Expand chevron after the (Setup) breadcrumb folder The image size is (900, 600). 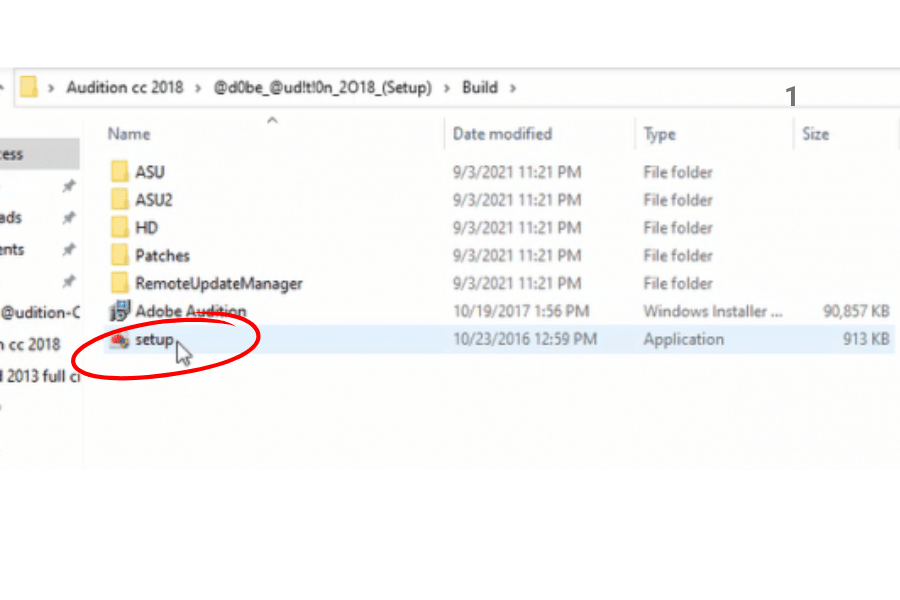[x=447, y=88]
